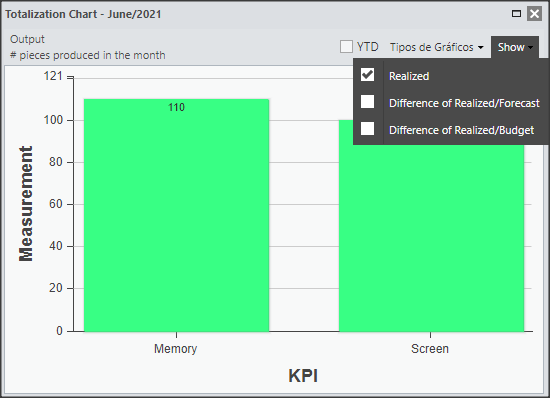The image size is (550, 398).
Task: Check Difference of Realized/Budget box
Action: (x=367, y=128)
